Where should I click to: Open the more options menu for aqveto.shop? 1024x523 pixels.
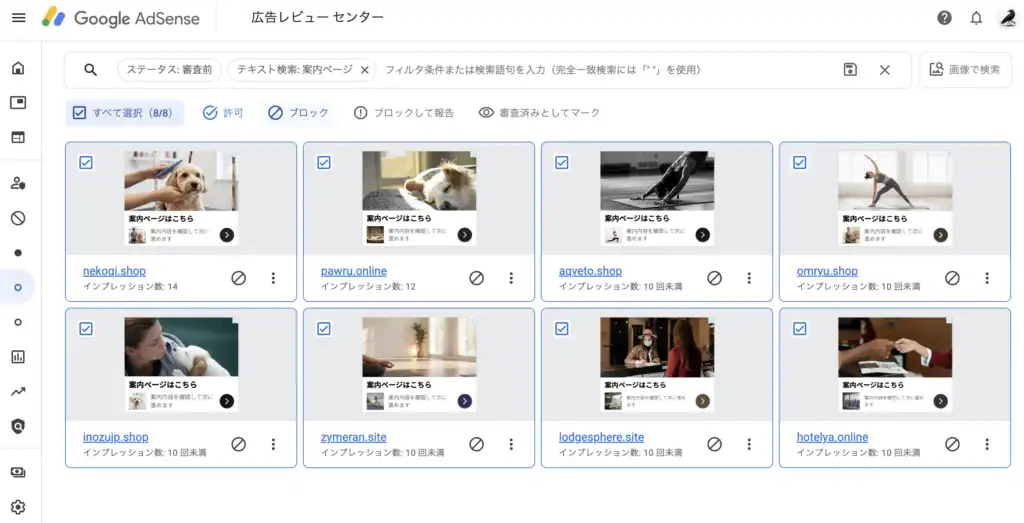(748, 278)
